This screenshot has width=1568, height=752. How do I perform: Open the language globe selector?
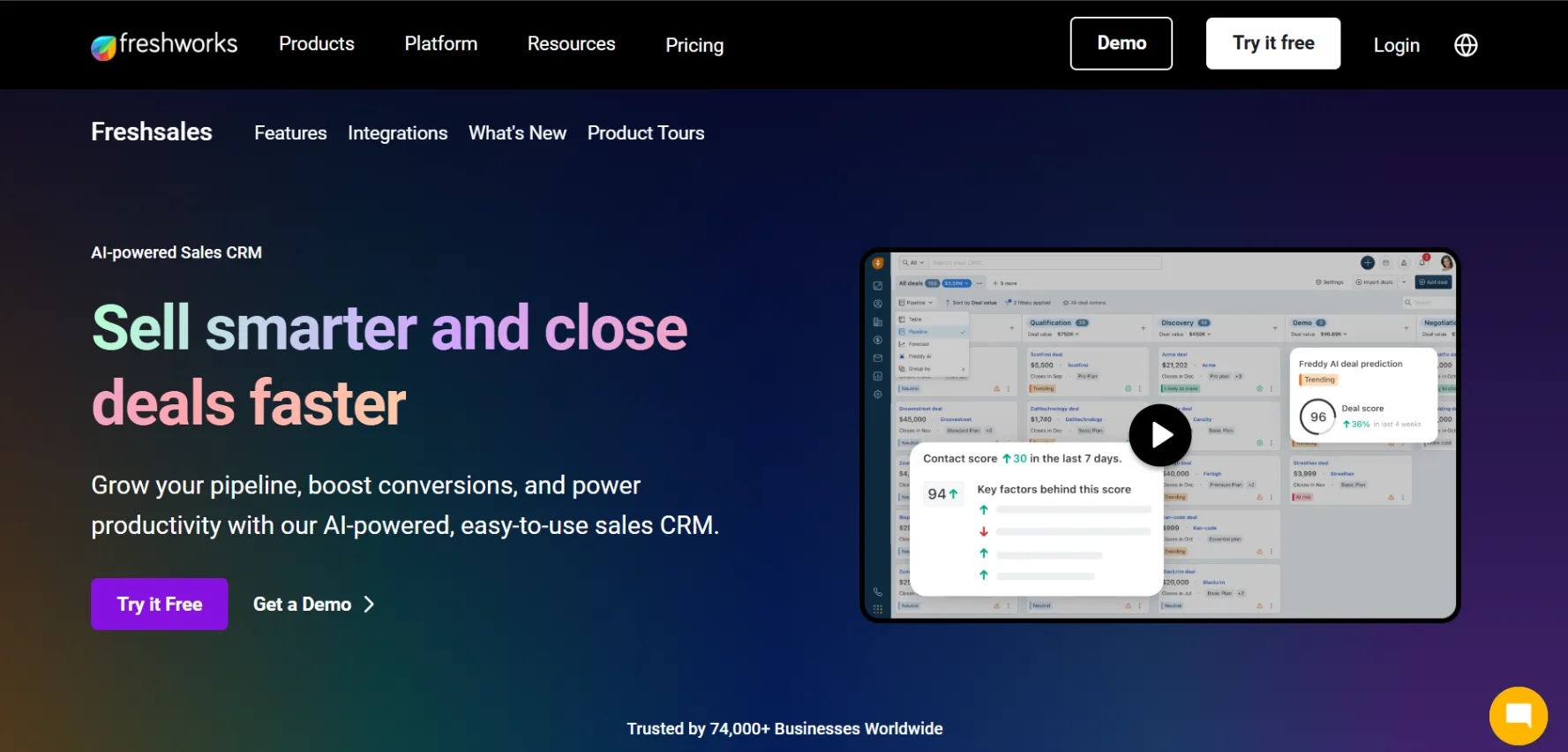pos(1466,45)
